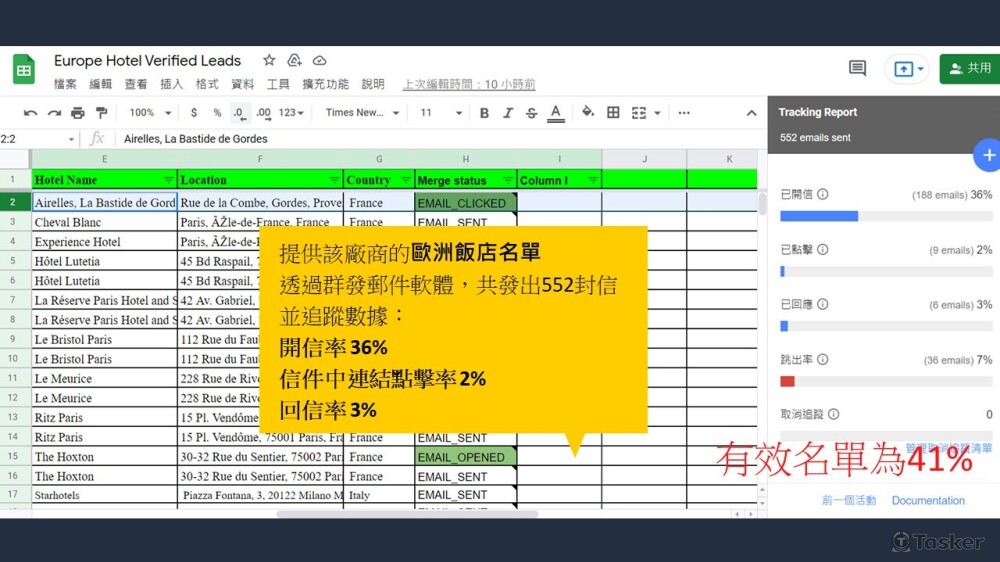Image resolution: width=1000 pixels, height=562 pixels.
Task: Open the last edit time link
Action: point(469,84)
